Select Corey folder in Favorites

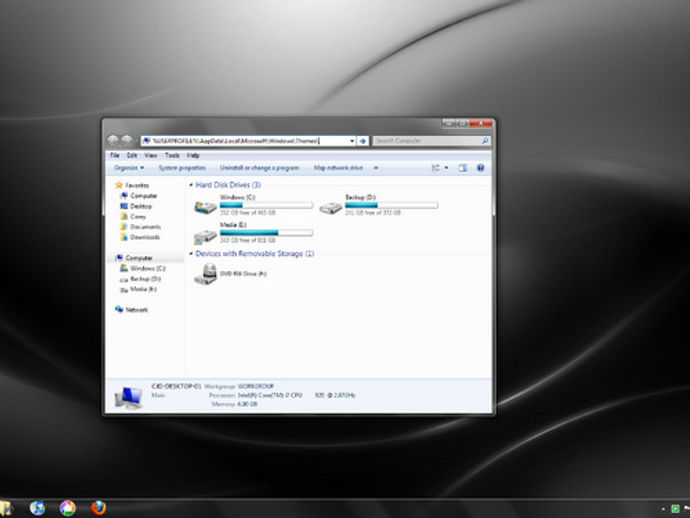(x=138, y=217)
